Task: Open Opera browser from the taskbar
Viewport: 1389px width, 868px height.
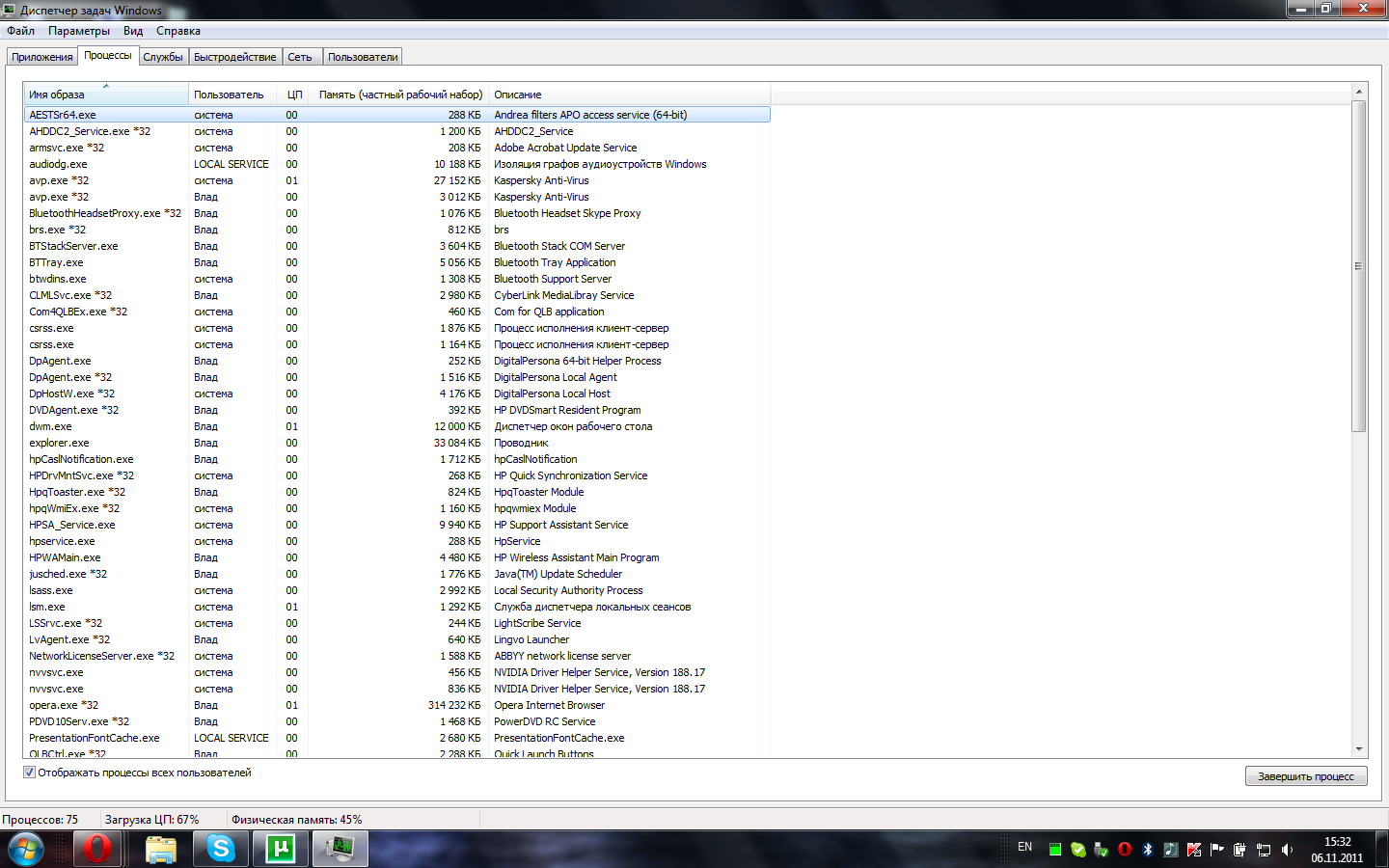Action: [96, 849]
